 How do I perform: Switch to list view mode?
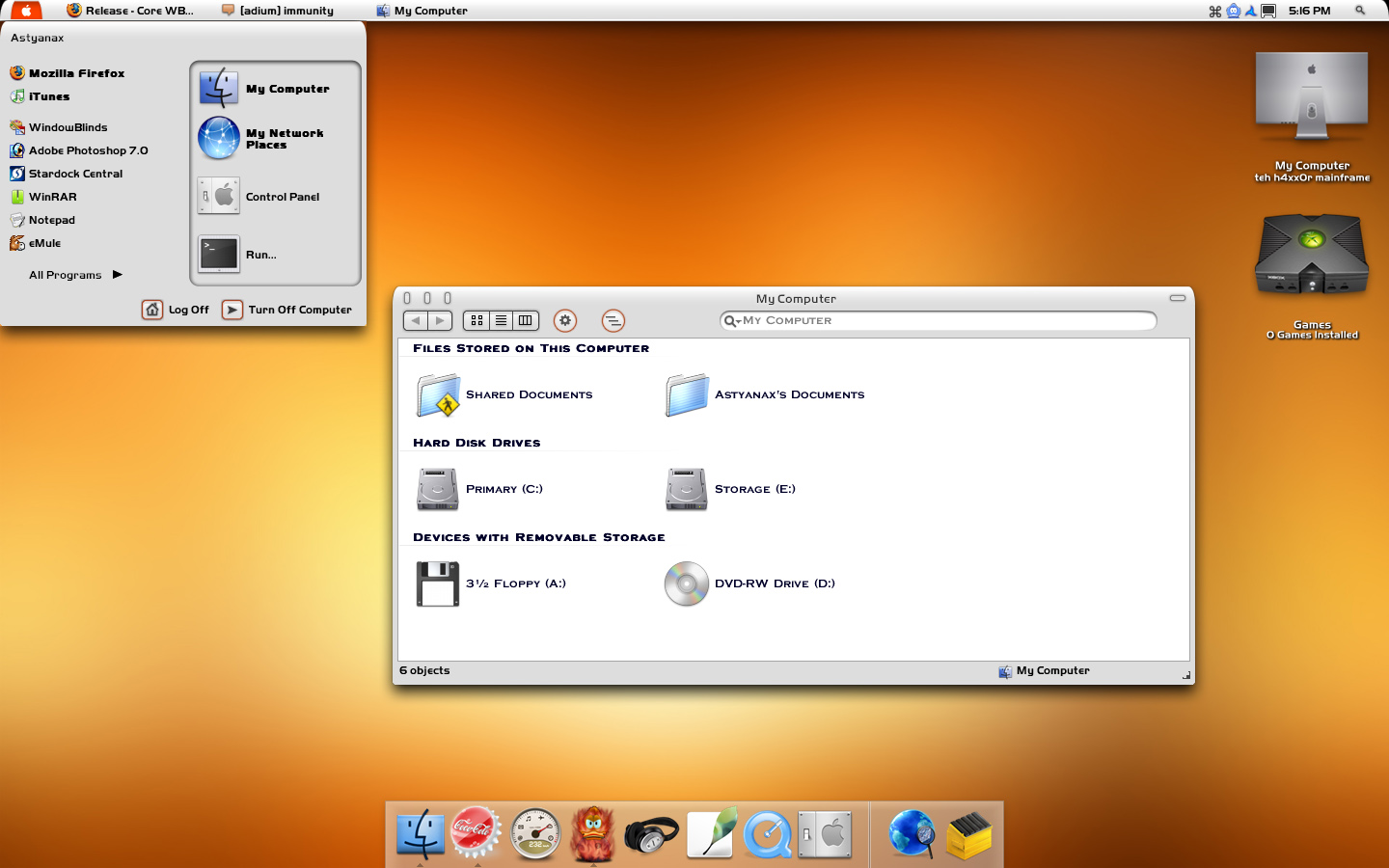pyautogui.click(x=501, y=320)
